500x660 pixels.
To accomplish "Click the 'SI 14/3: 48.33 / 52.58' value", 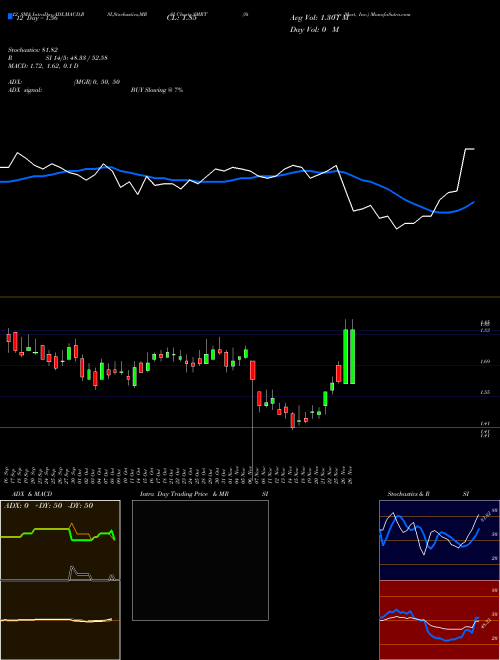I will [x=77, y=58].
